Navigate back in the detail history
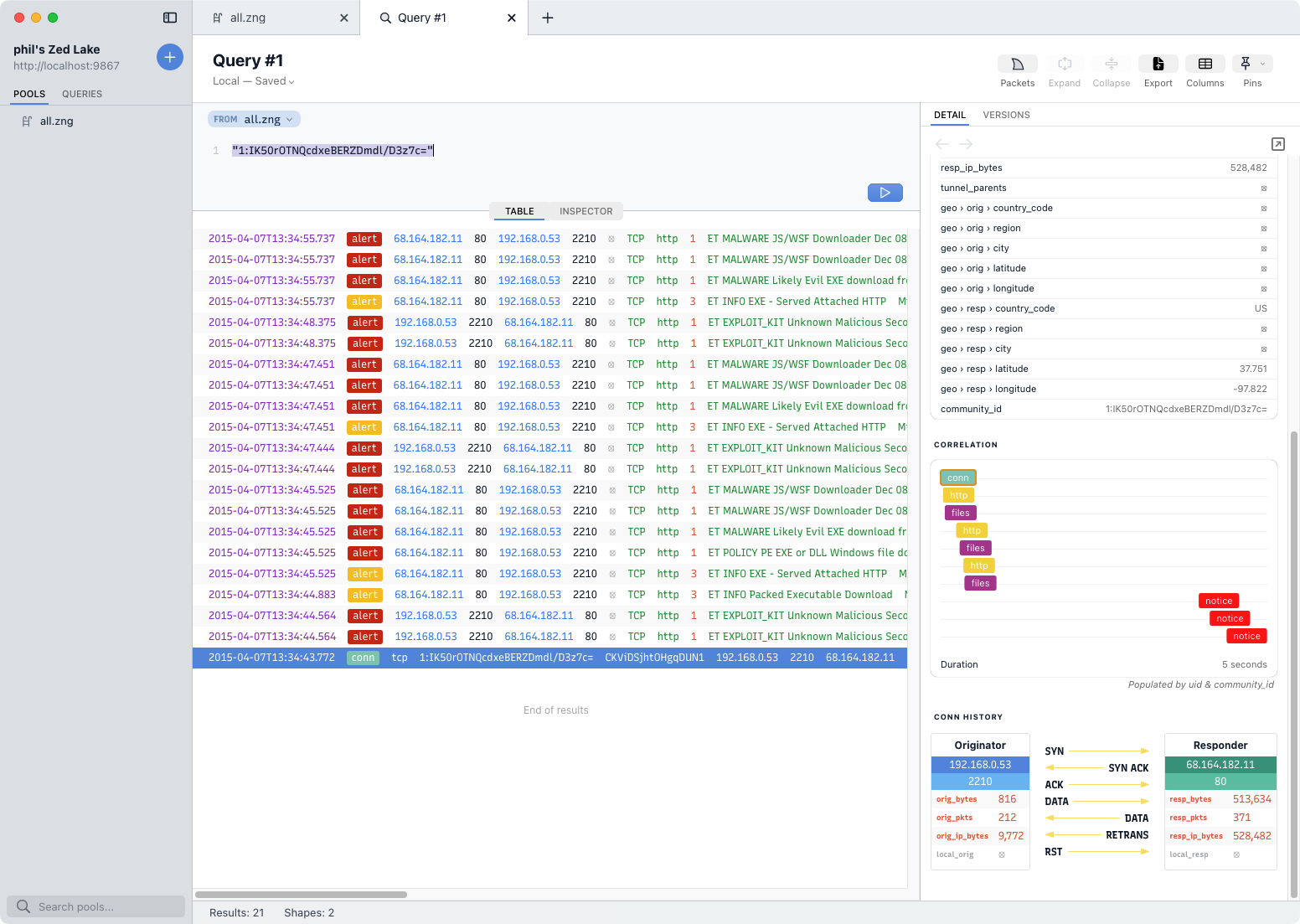 941,144
